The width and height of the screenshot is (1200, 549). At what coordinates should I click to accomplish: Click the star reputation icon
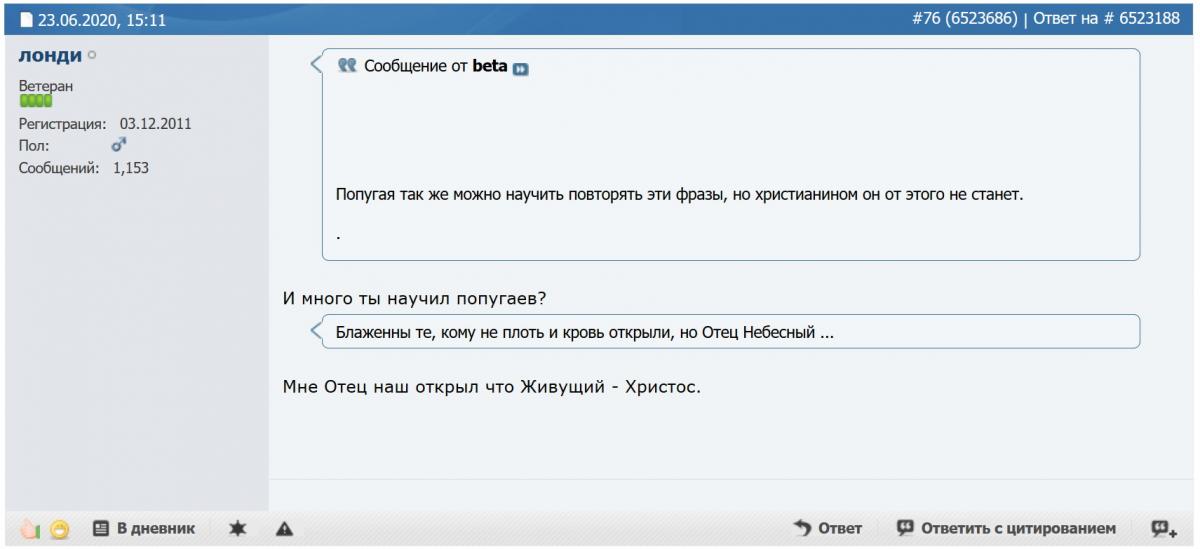click(x=237, y=528)
